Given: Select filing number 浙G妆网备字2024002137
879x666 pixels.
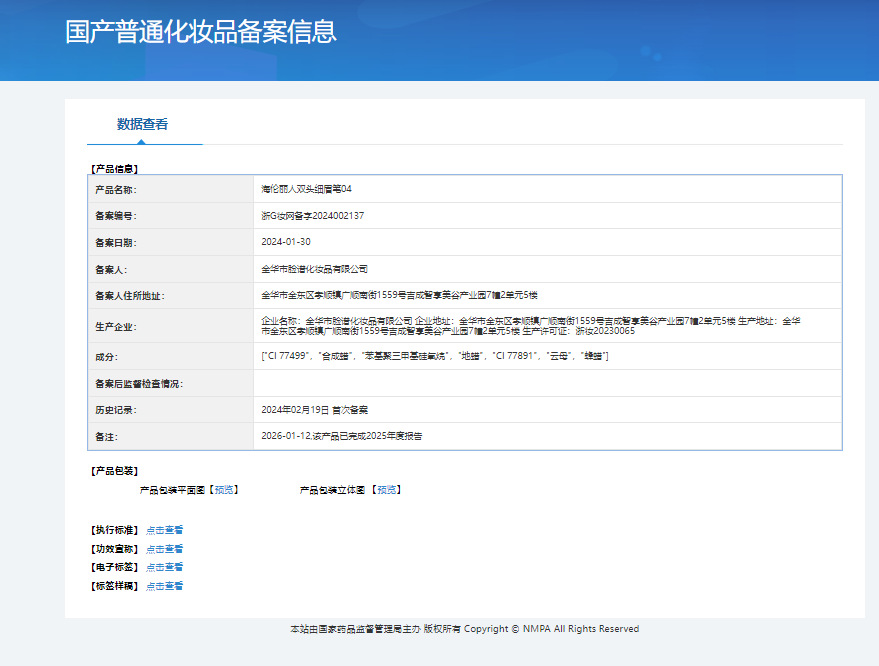Looking at the screenshot, I should point(312,216).
